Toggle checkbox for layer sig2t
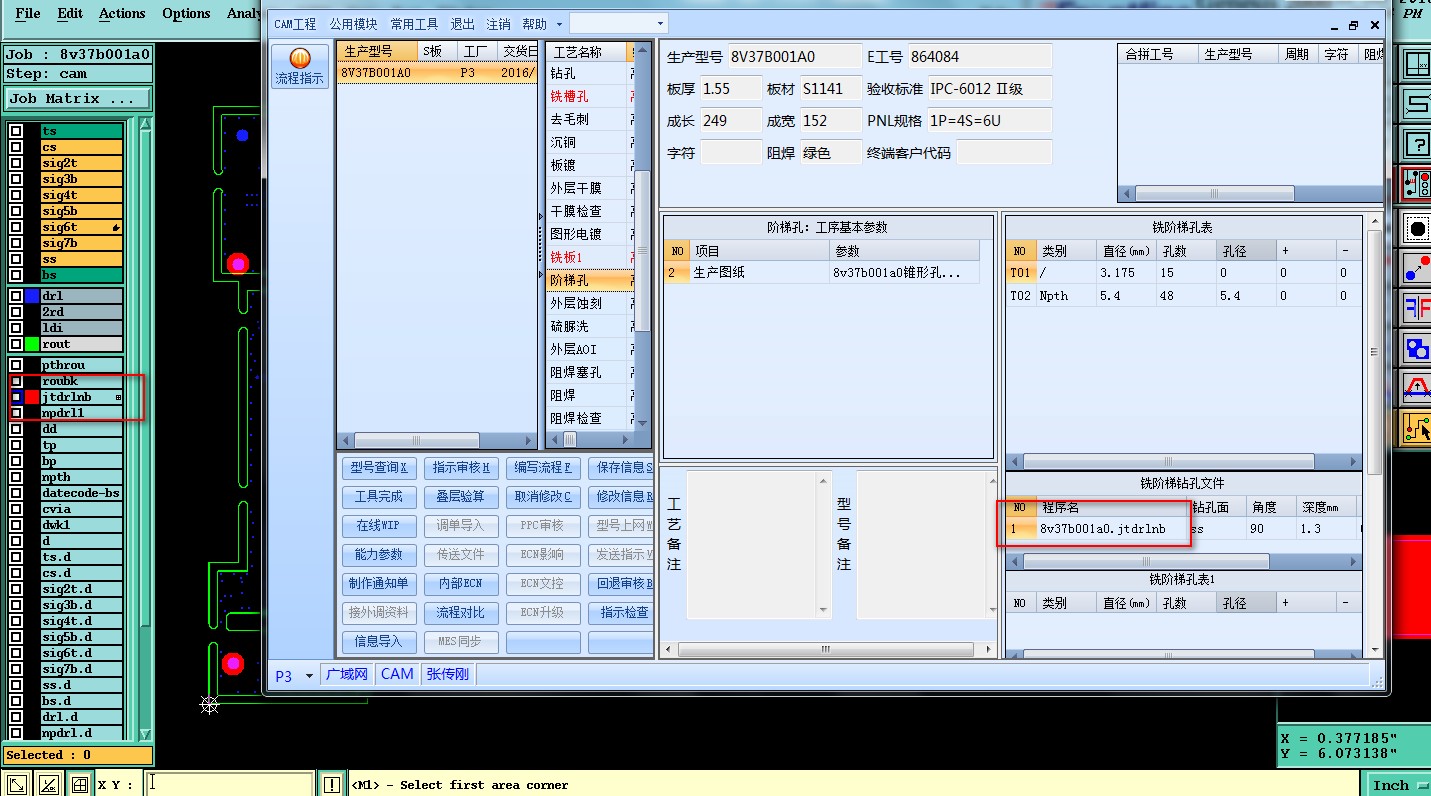The height and width of the screenshot is (796, 1431). coord(16,163)
